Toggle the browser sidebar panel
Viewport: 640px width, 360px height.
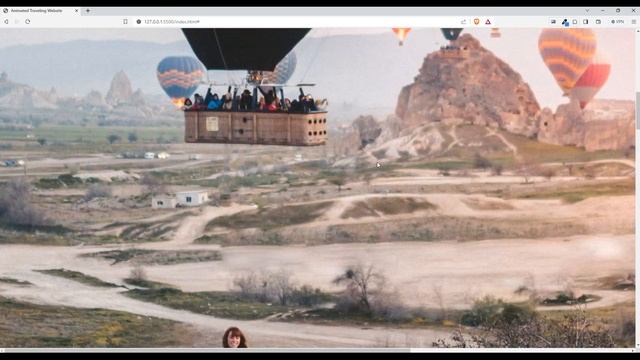586,22
